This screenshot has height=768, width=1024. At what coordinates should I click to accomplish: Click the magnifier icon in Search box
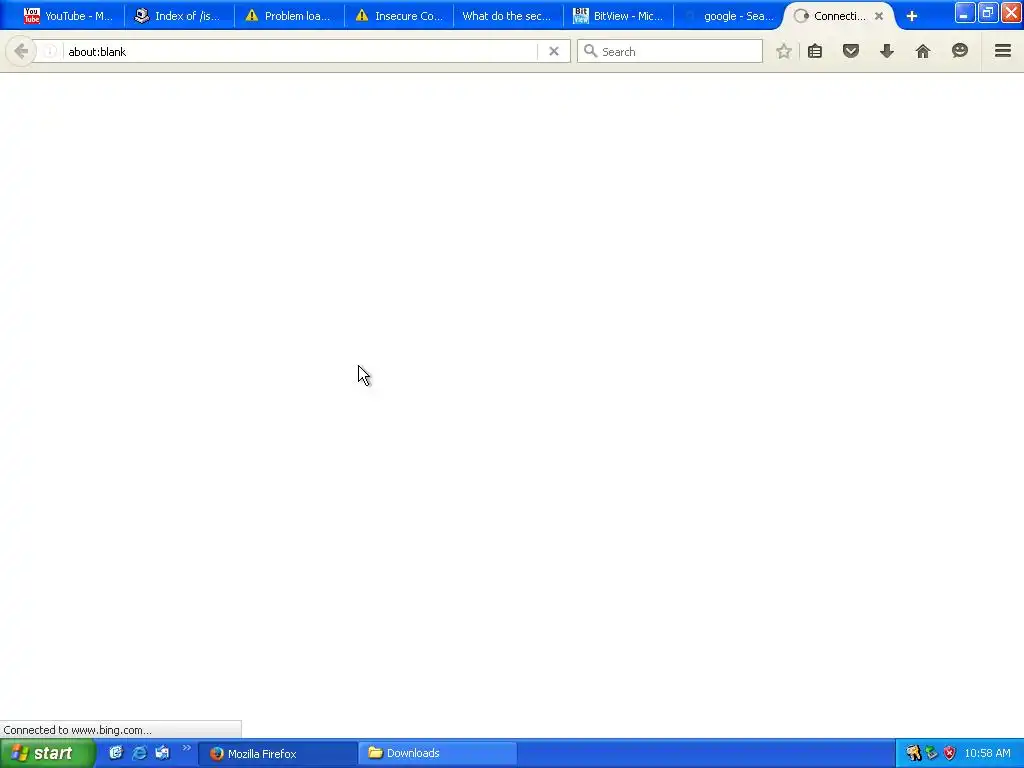pos(590,51)
